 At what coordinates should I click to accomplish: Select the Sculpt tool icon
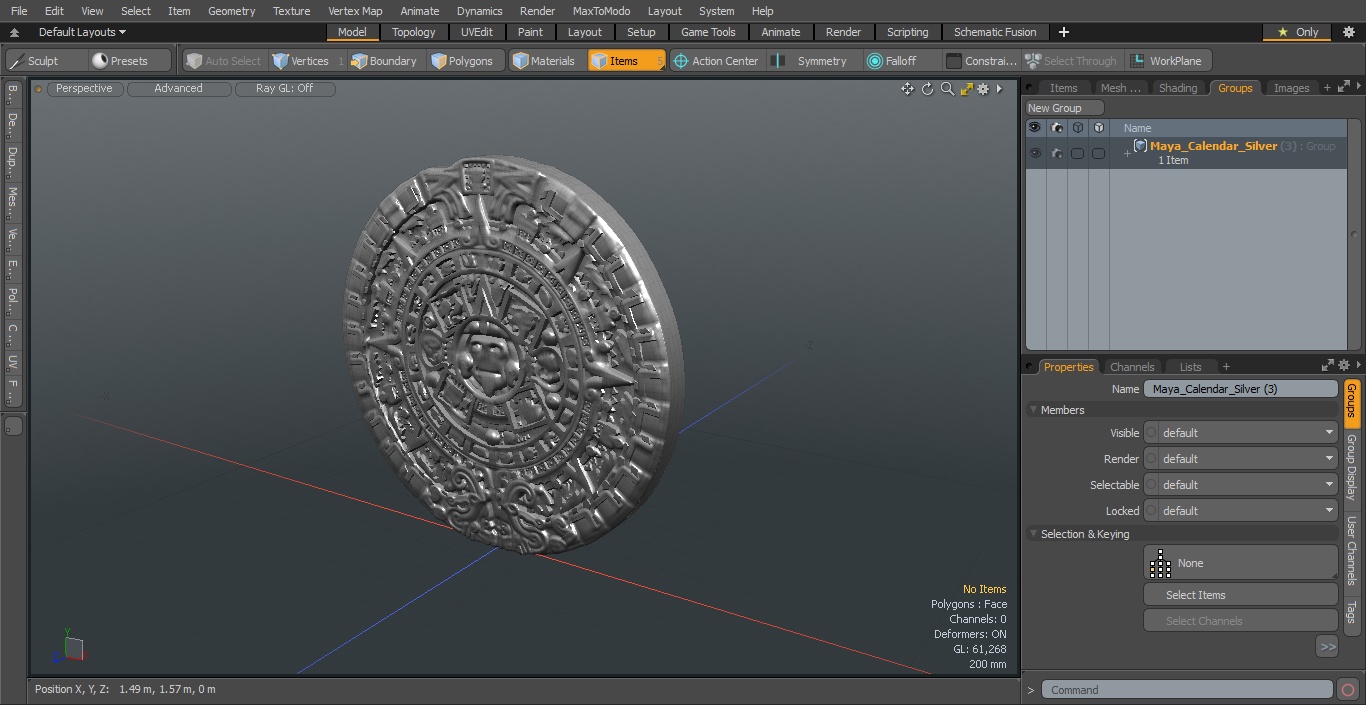click(x=17, y=61)
